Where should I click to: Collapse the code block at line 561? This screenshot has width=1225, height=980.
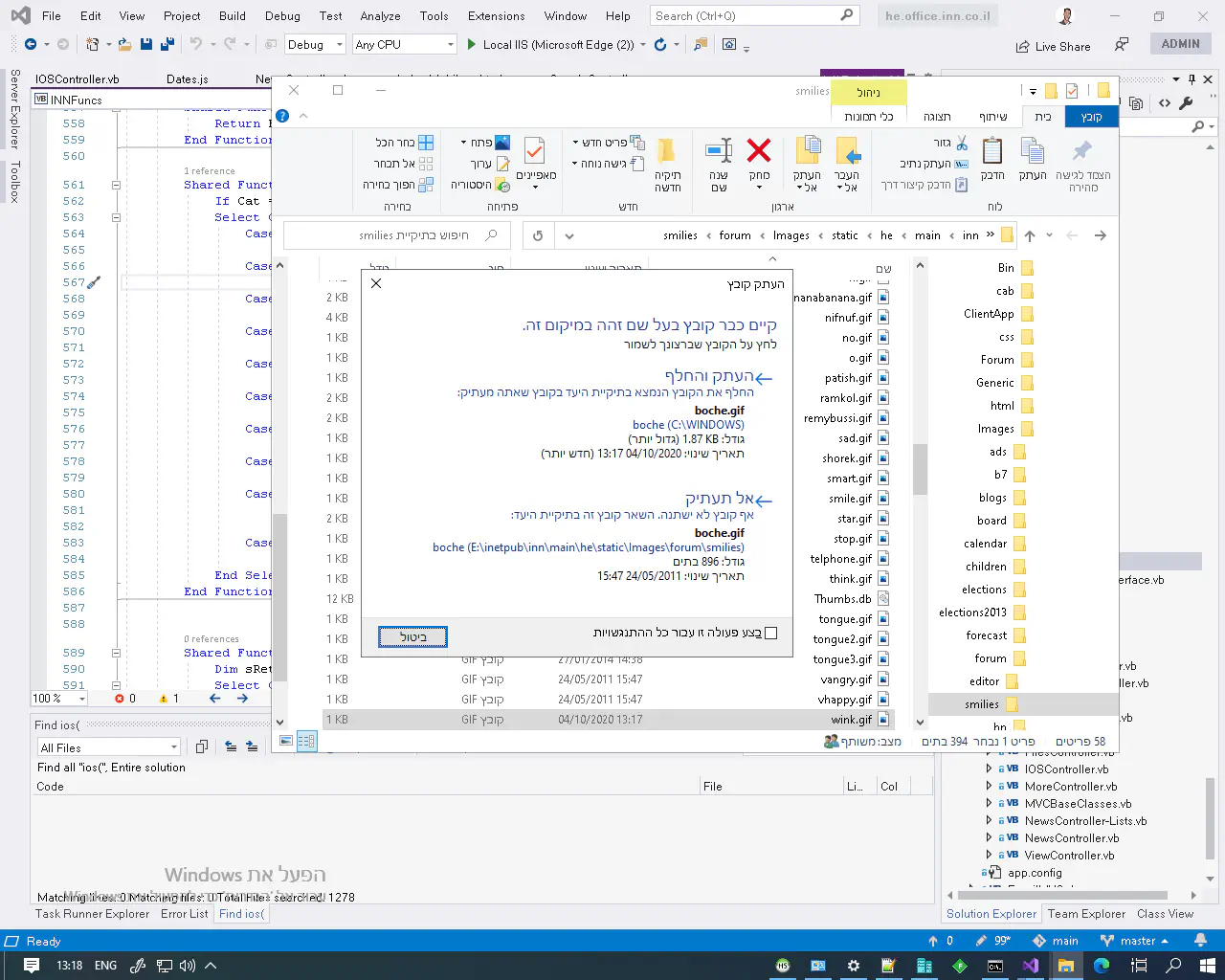tap(116, 185)
